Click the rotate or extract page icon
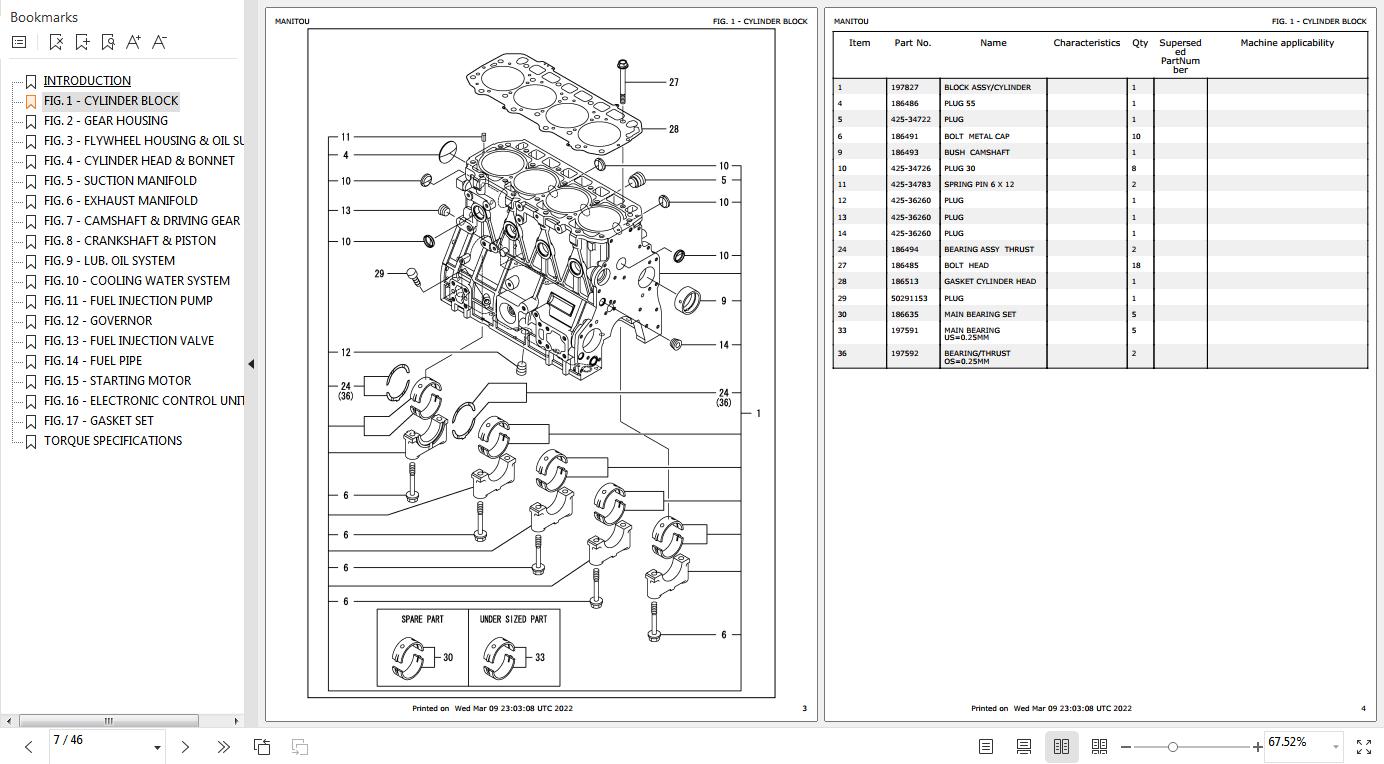Screen dimensions: 1384x764 (262, 746)
